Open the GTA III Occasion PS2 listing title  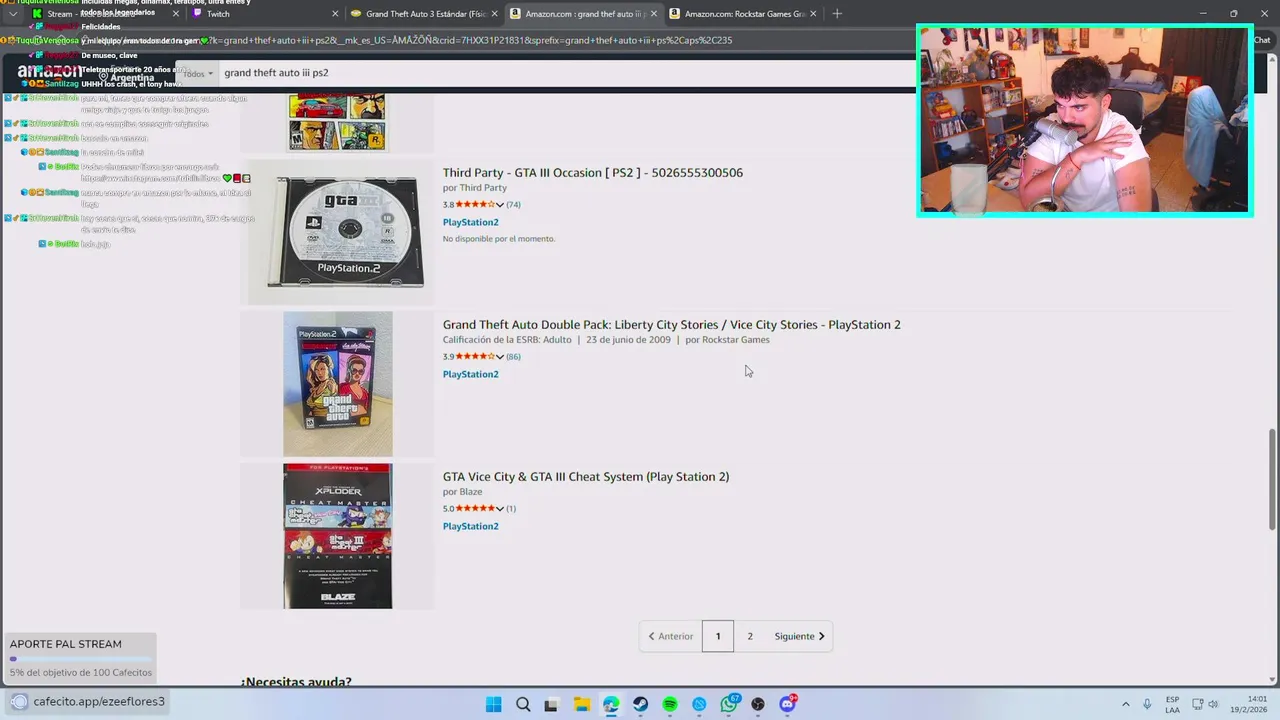(x=593, y=173)
